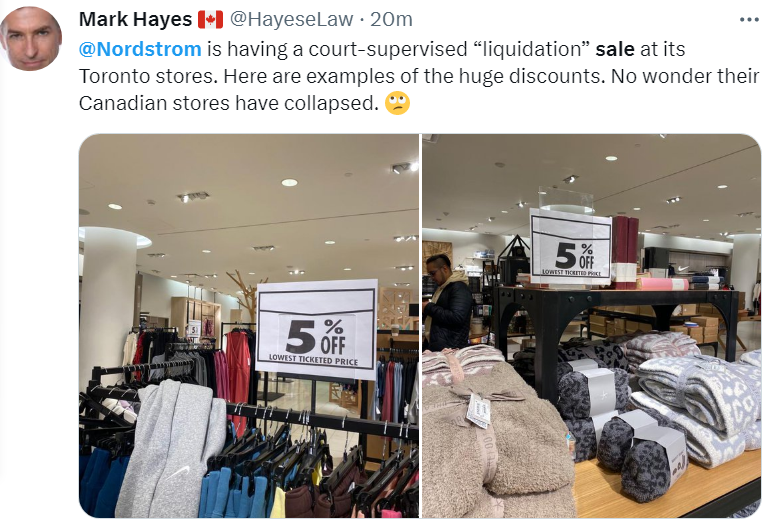
Task: Click the gray hoodie on the rack
Action: pyautogui.click(x=170, y=448)
